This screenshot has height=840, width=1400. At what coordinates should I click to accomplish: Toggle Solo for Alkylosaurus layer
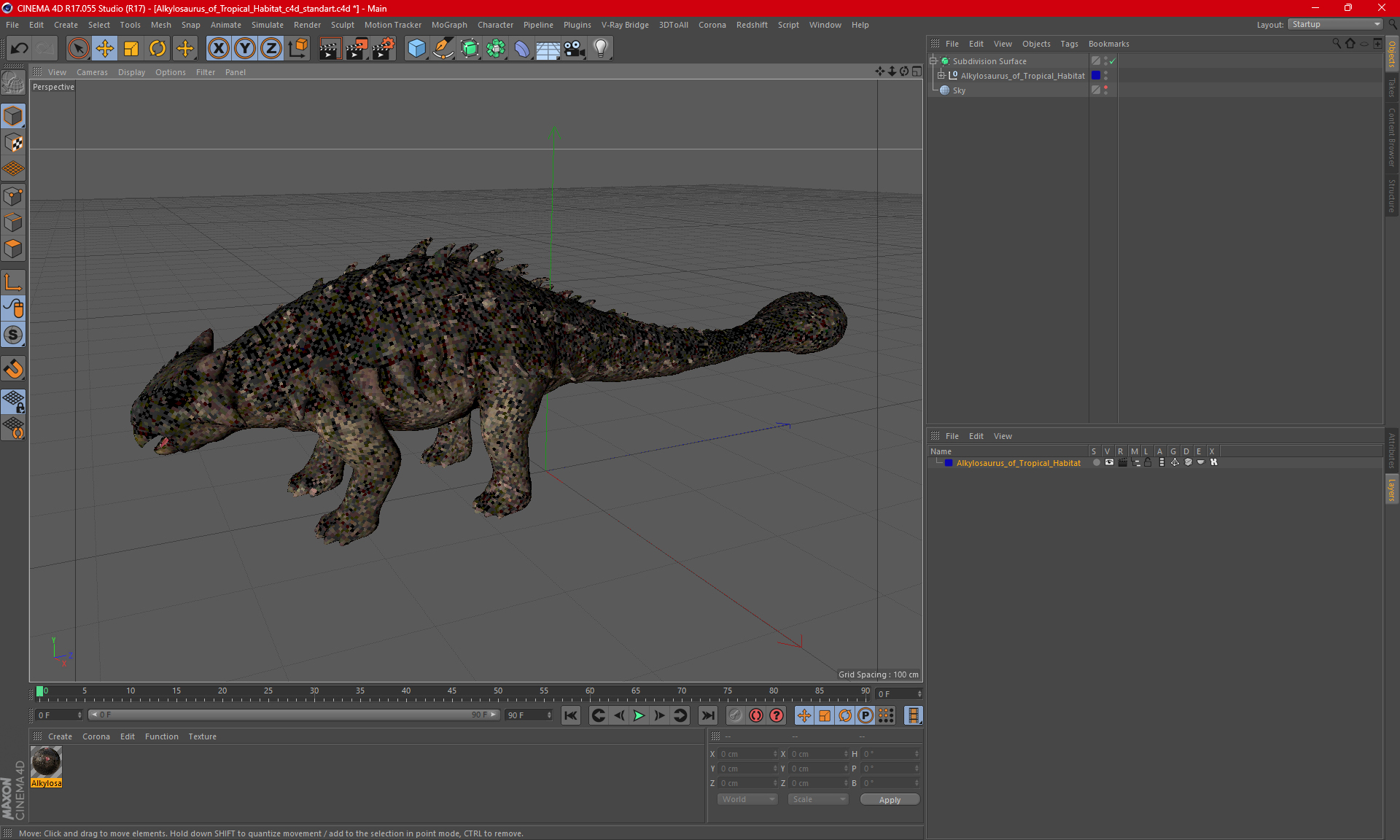(1096, 462)
